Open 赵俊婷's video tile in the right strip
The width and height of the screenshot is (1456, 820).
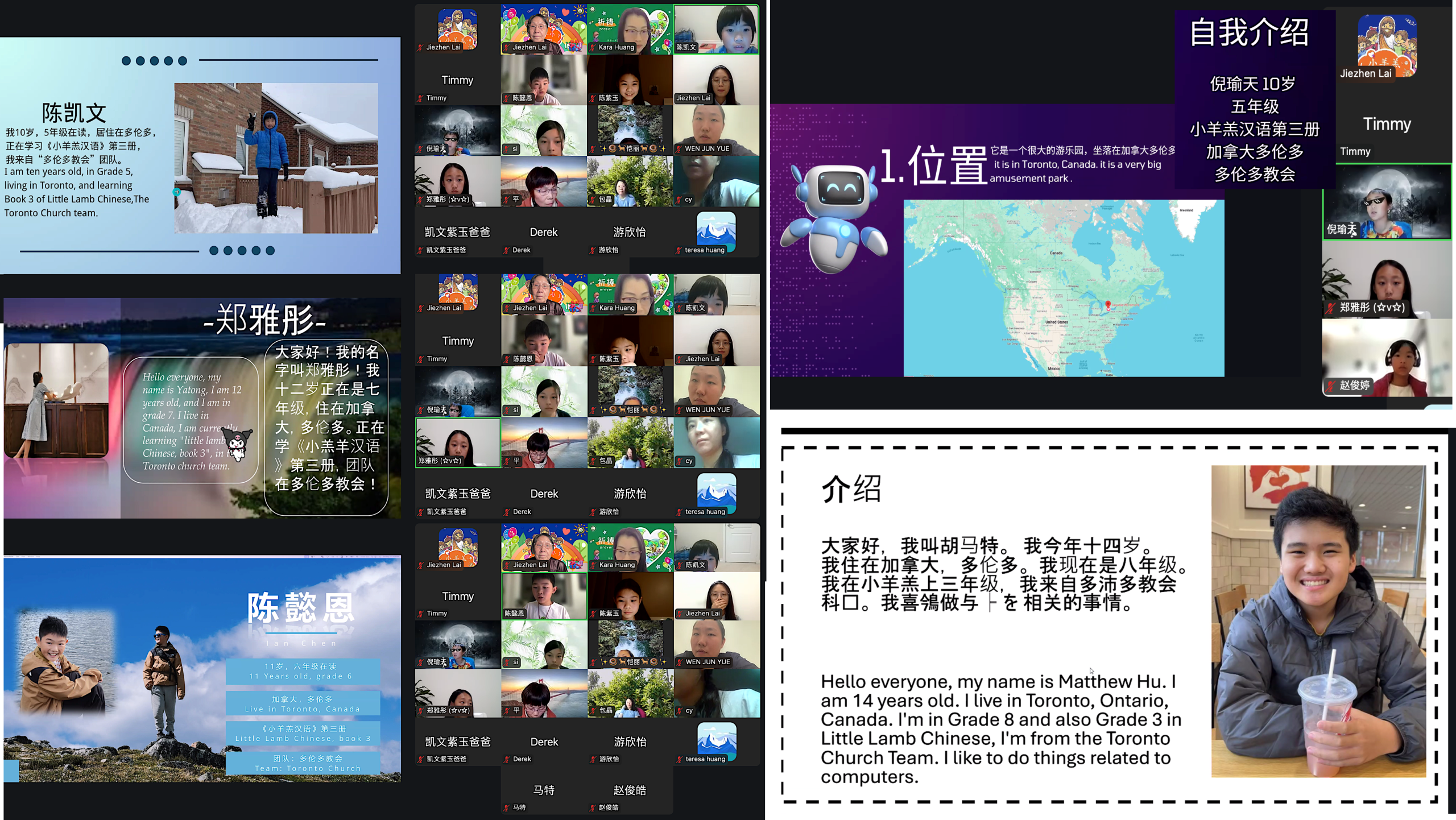(1387, 358)
